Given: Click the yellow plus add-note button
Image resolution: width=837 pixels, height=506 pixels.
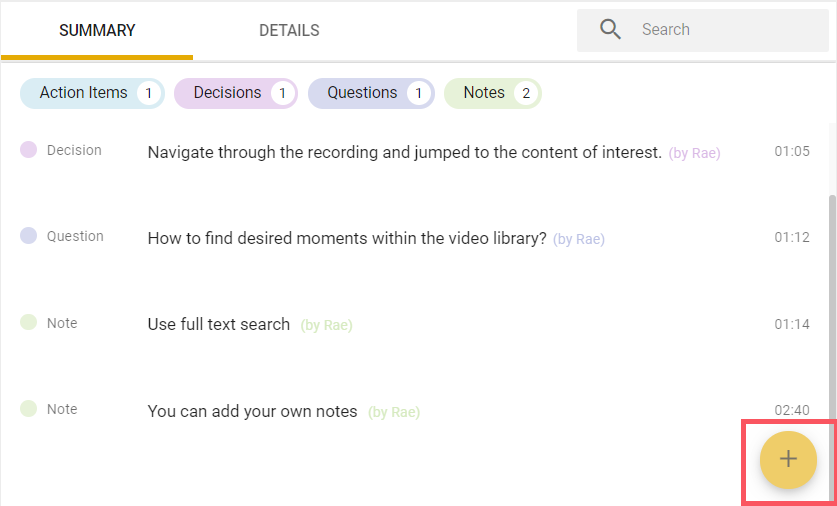Looking at the screenshot, I should tap(788, 460).
